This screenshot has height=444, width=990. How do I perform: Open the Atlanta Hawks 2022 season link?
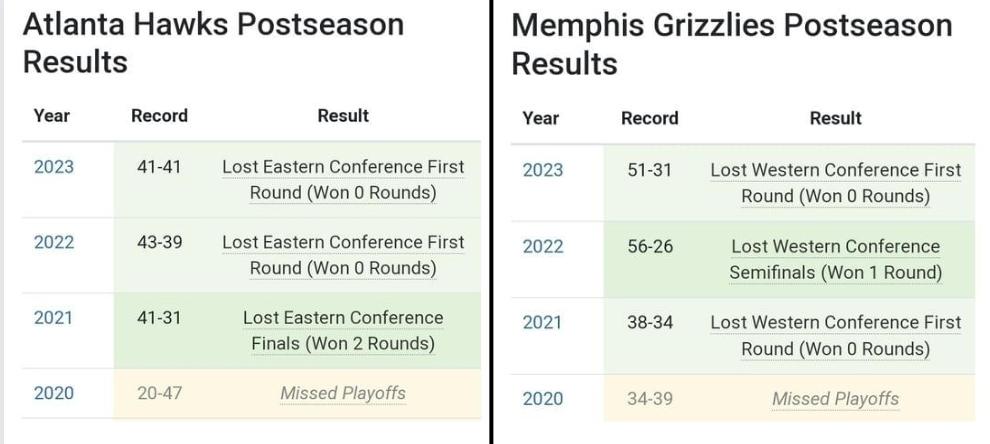(53, 242)
